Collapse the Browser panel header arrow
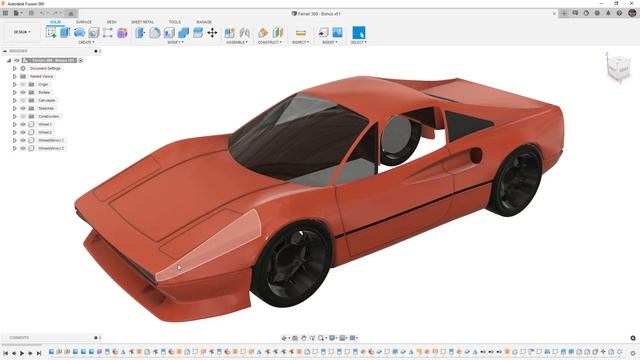640x360 pixels. (5, 51)
